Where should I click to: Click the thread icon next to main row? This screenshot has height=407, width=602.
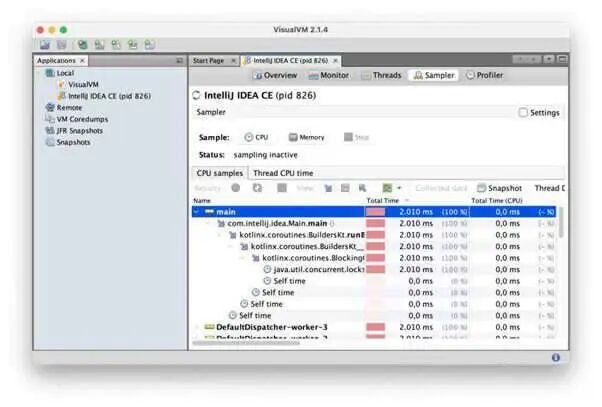(209, 212)
